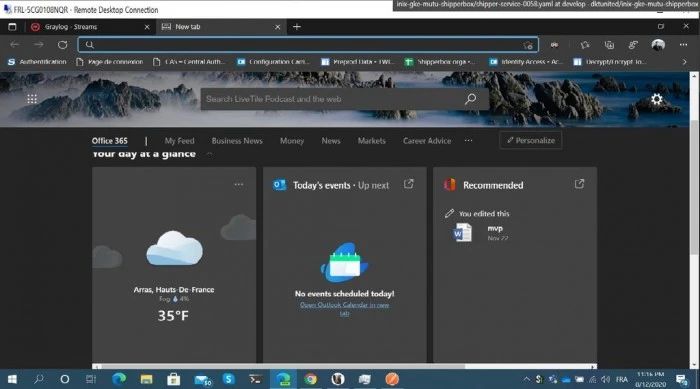Open the browser profile avatar
Image resolution: width=700 pixels, height=389 pixels.
[658, 45]
